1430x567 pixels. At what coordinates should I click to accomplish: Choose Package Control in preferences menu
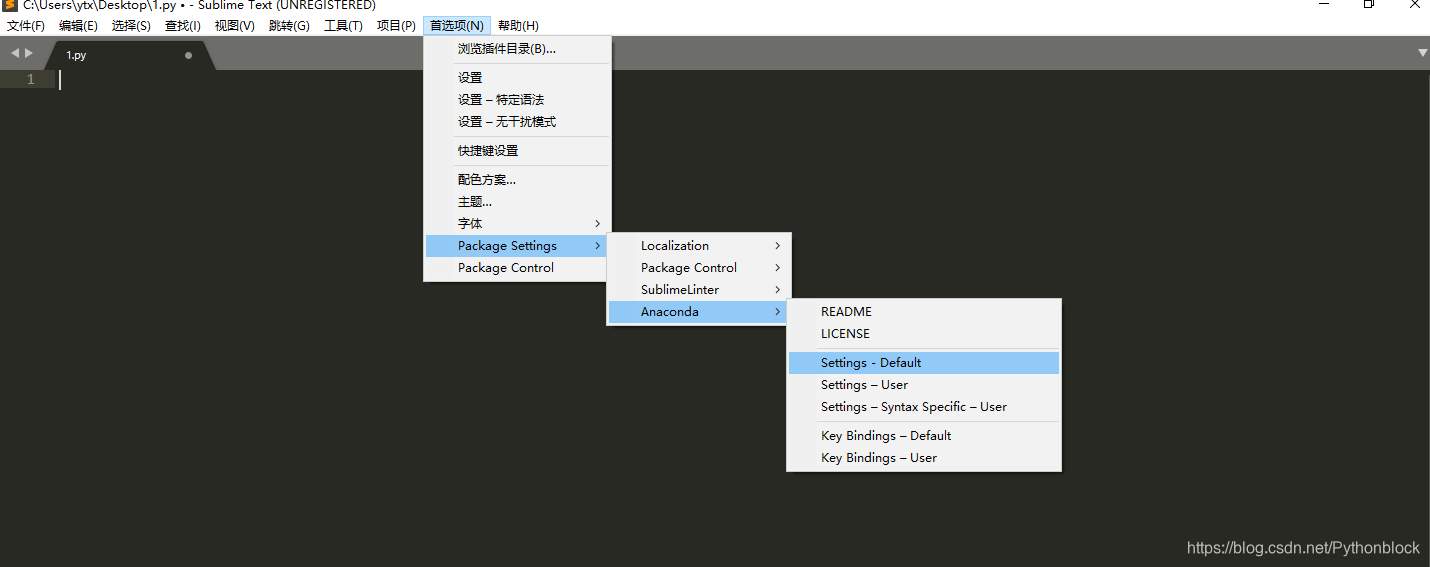coord(517,267)
